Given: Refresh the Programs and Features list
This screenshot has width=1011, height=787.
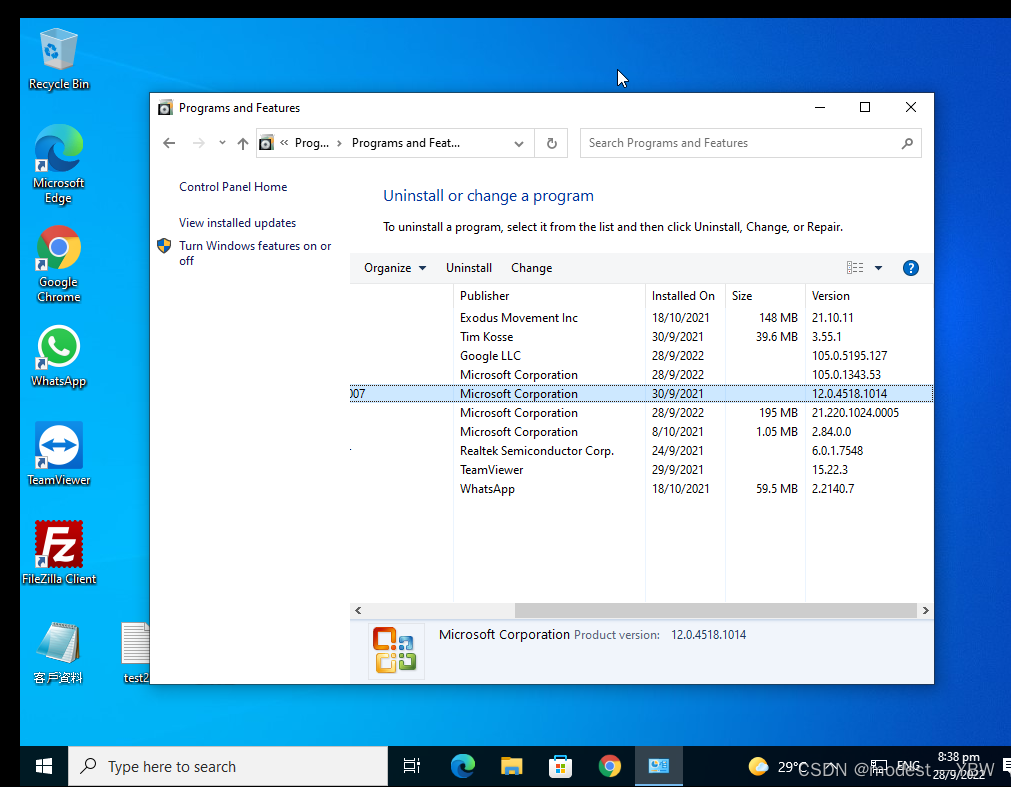Looking at the screenshot, I should click(x=551, y=143).
